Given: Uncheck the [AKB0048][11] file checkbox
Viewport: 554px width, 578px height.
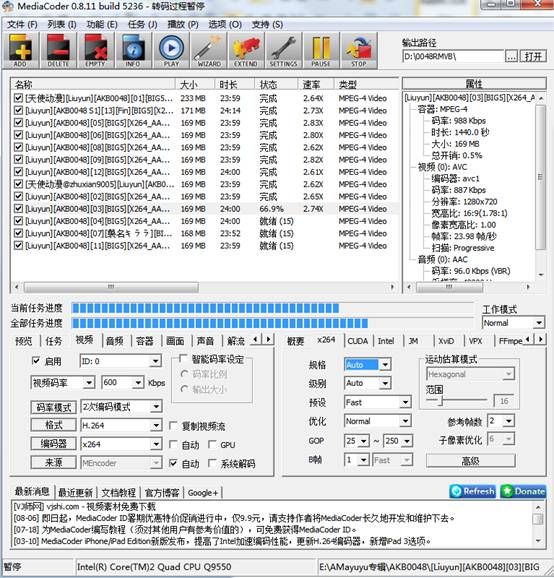Looking at the screenshot, I should tap(18, 246).
